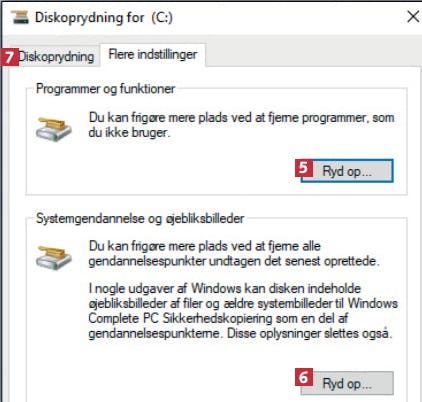Click Ryd op in Programmer og funktioner
422x402 pixels.
pyautogui.click(x=347, y=171)
